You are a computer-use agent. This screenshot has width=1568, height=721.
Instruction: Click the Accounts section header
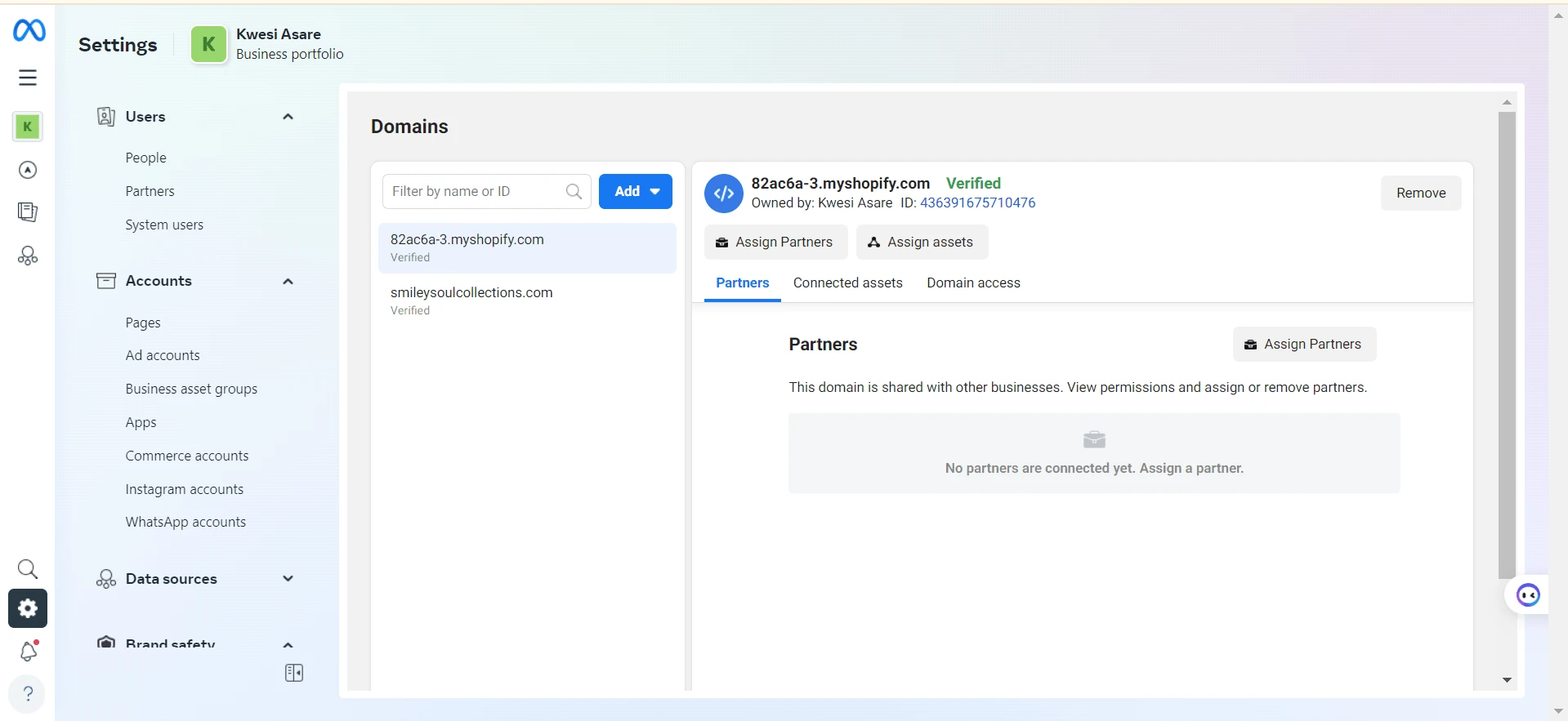pyautogui.click(x=196, y=281)
